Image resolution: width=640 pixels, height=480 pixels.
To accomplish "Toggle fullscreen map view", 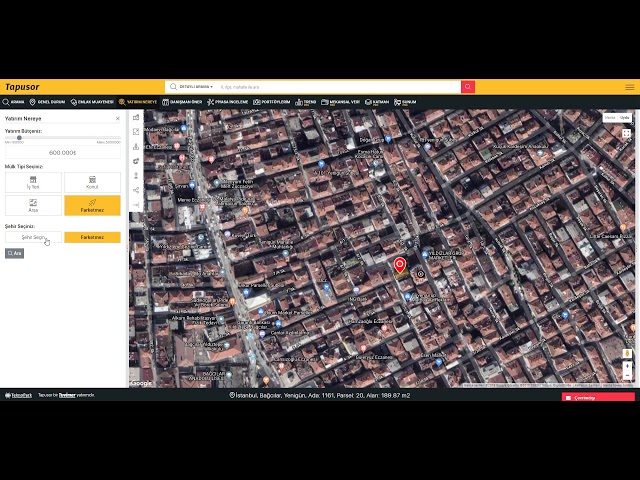I will (626, 133).
